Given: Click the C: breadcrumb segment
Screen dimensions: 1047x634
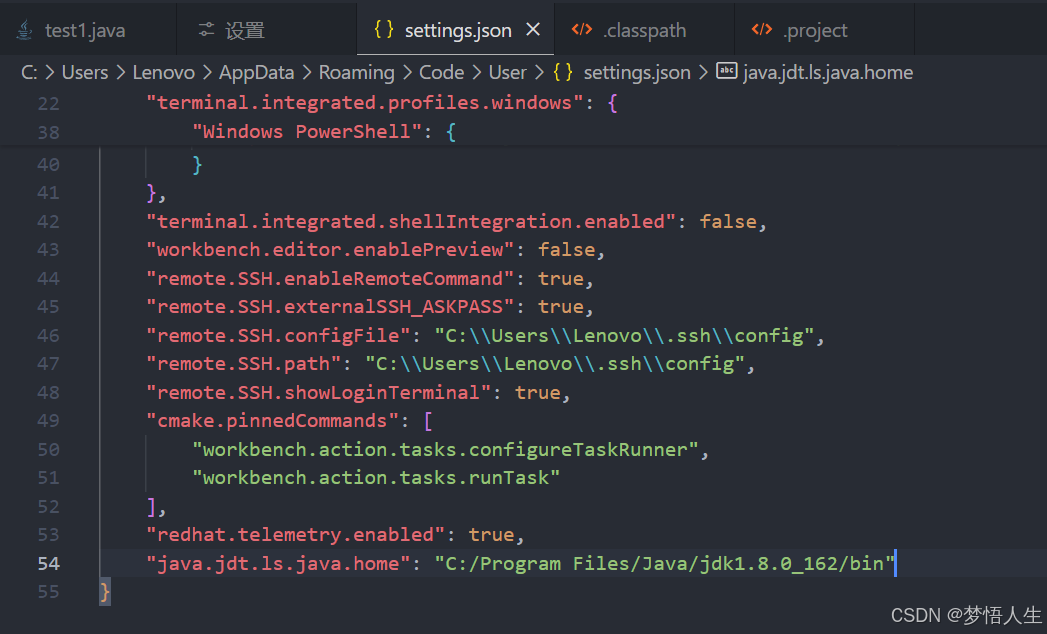Looking at the screenshot, I should [x=29, y=72].
